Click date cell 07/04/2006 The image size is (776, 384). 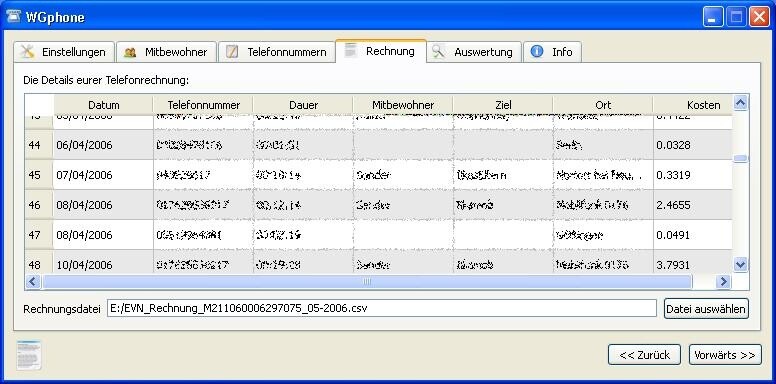coord(103,175)
